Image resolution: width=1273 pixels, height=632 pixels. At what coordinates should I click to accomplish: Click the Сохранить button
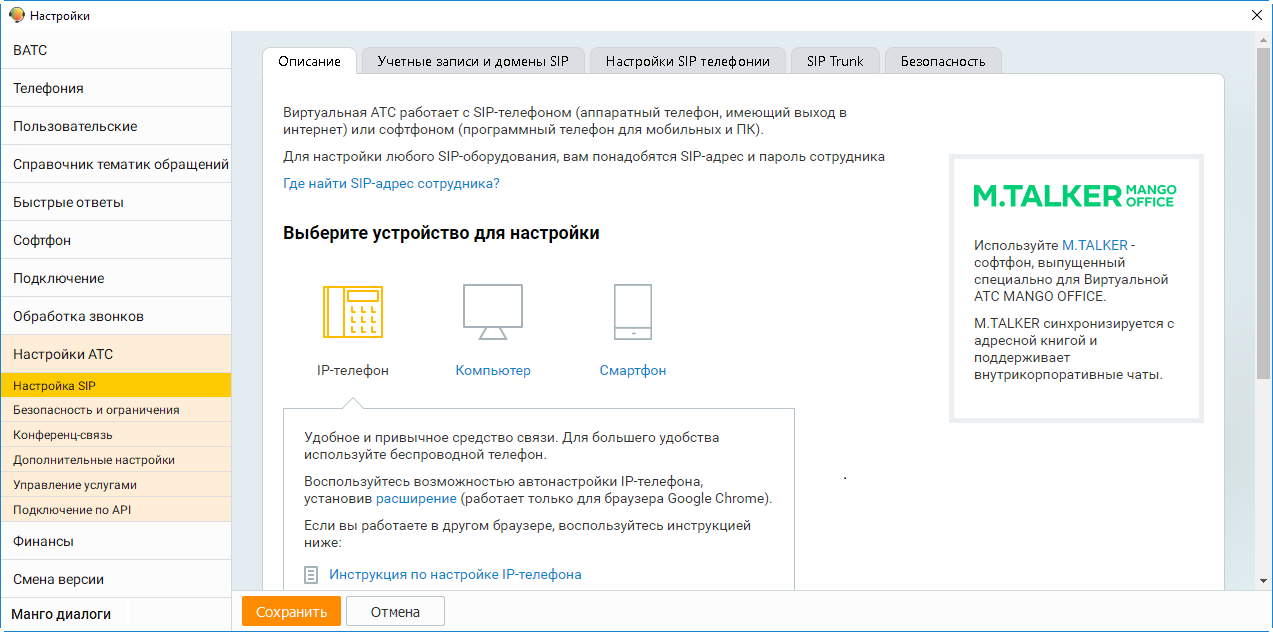pos(291,612)
